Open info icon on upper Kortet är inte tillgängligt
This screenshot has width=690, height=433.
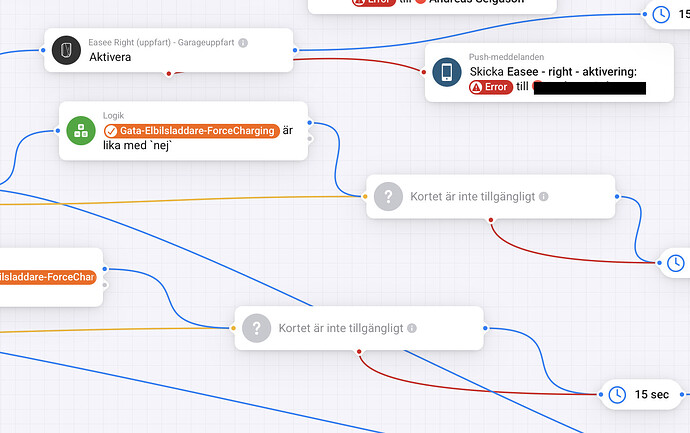(x=544, y=197)
